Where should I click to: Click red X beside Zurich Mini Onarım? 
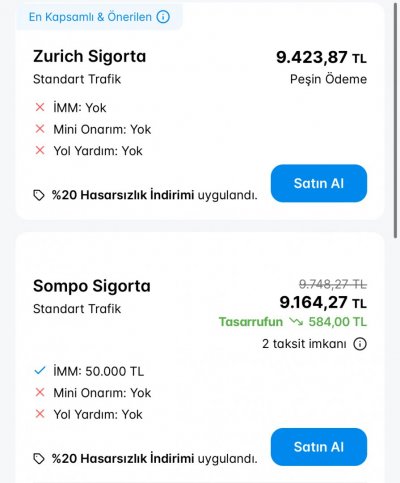[40, 129]
